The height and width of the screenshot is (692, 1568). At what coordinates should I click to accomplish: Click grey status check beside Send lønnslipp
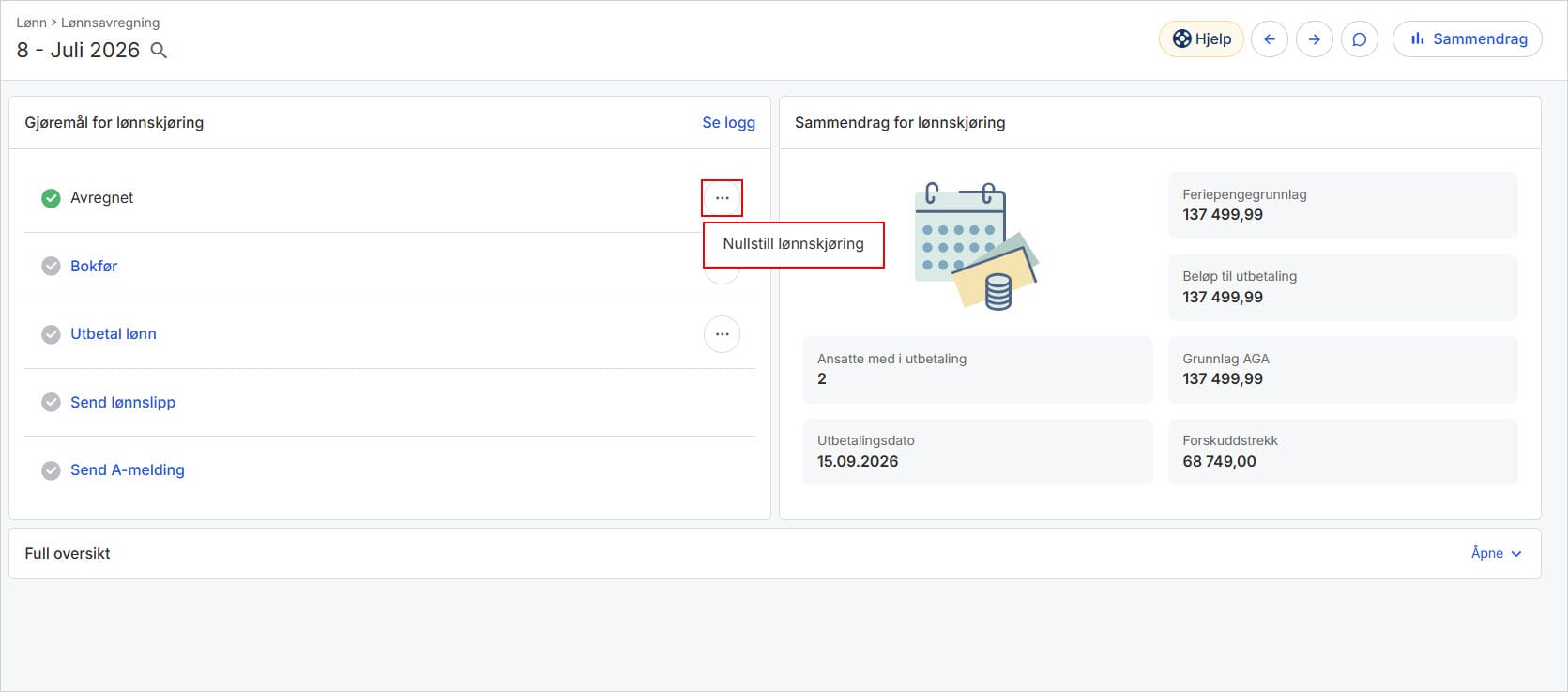(x=51, y=402)
